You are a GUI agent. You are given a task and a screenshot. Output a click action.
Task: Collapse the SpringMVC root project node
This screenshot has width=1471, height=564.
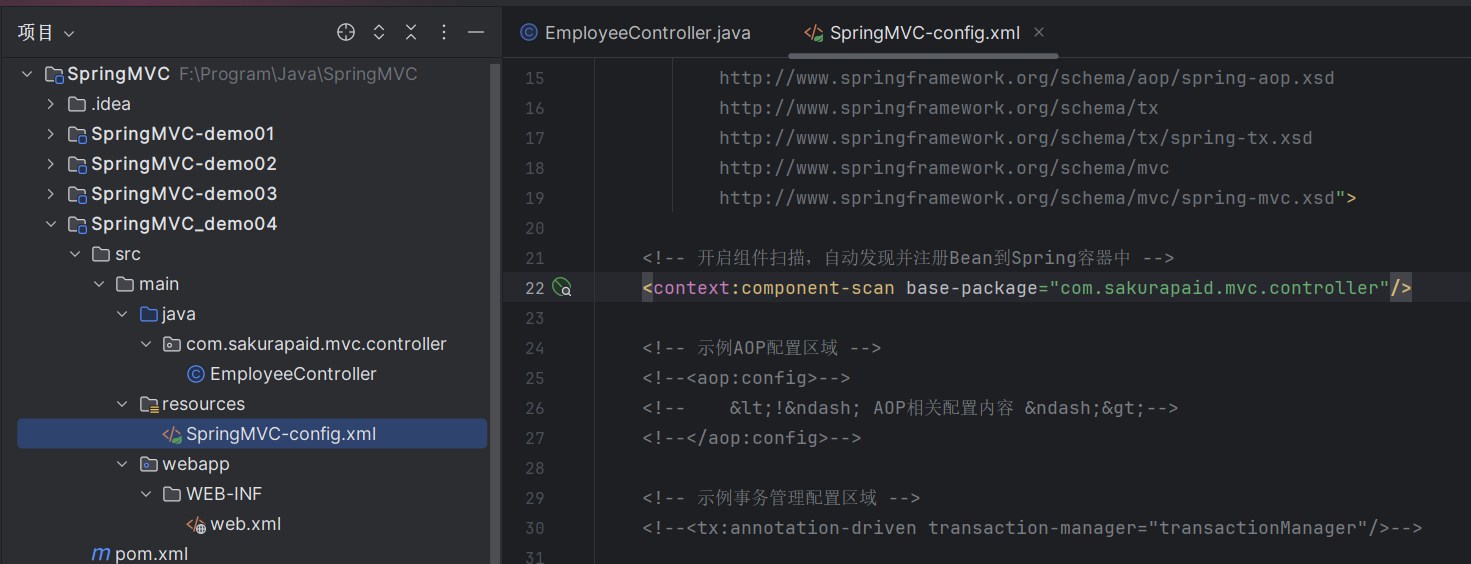point(27,74)
